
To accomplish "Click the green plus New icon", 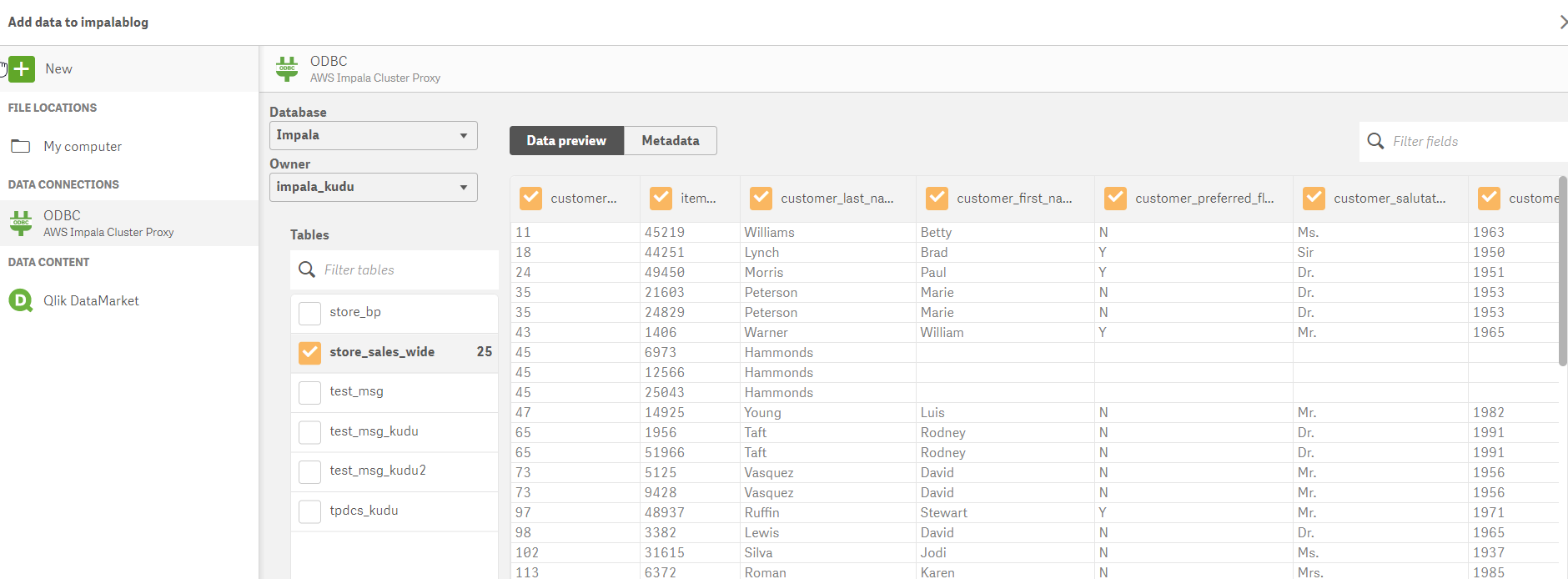I will click(22, 69).
